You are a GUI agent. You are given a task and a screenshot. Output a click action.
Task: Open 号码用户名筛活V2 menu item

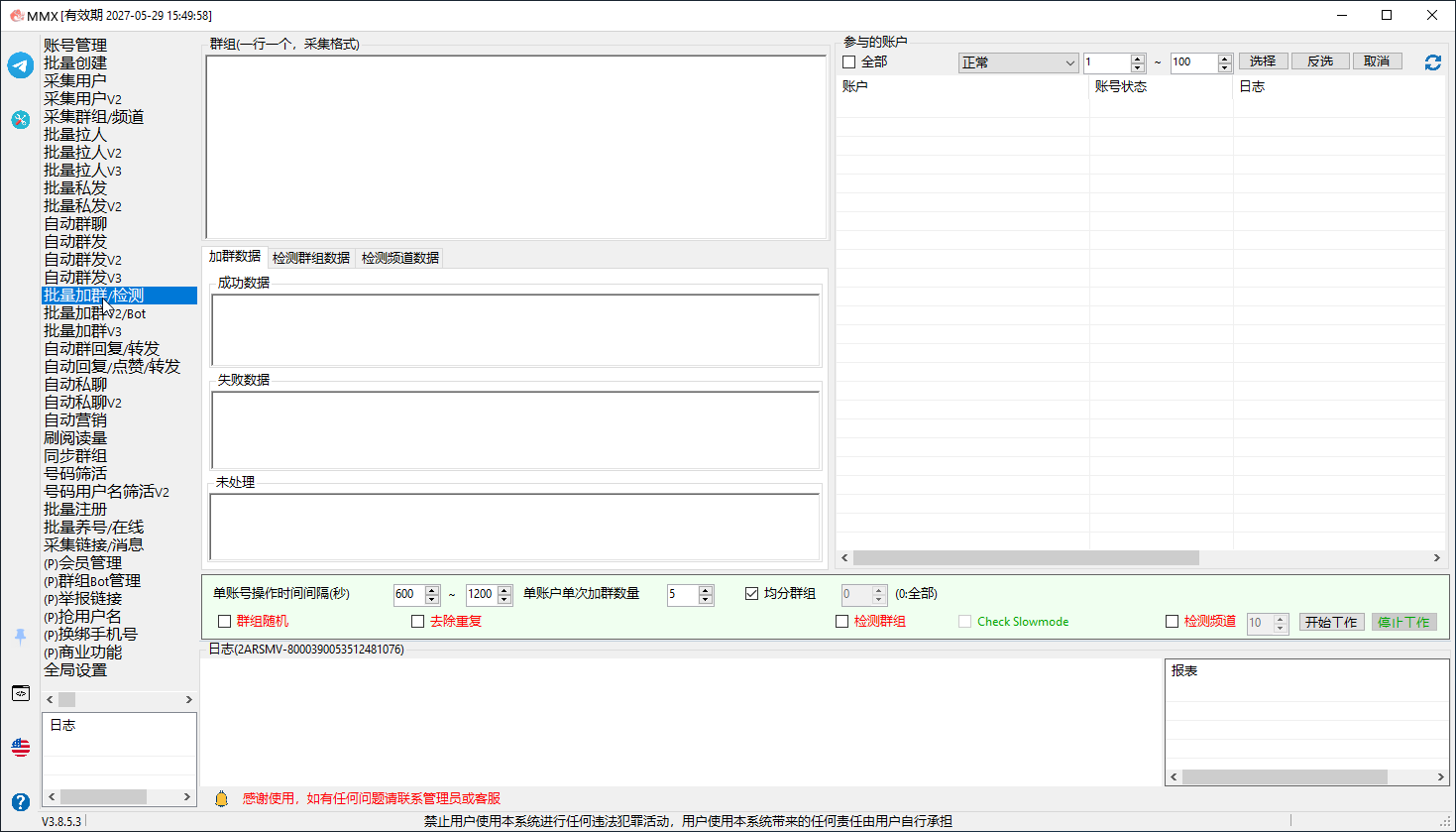tap(106, 492)
